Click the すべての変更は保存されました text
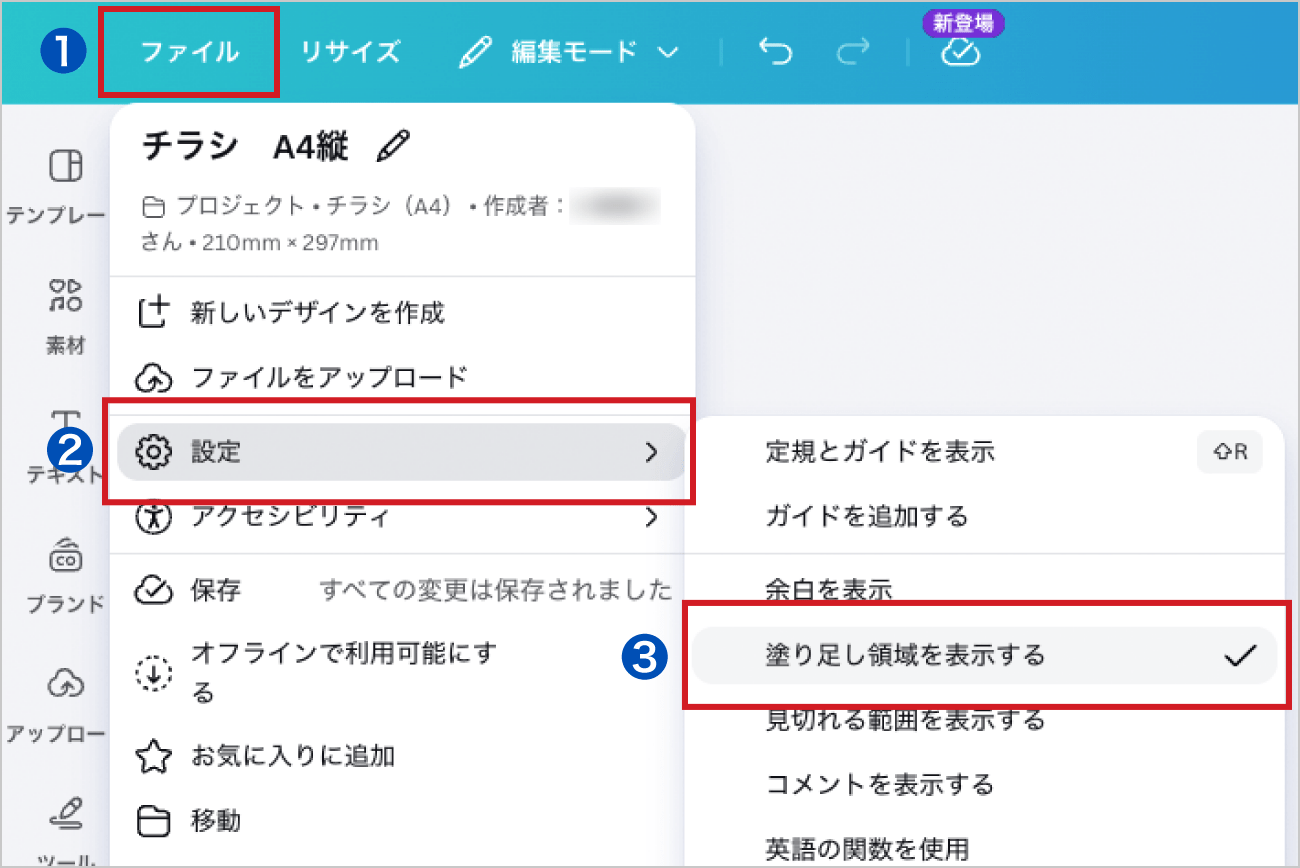Screen dimensions: 1300x868 click(x=496, y=590)
